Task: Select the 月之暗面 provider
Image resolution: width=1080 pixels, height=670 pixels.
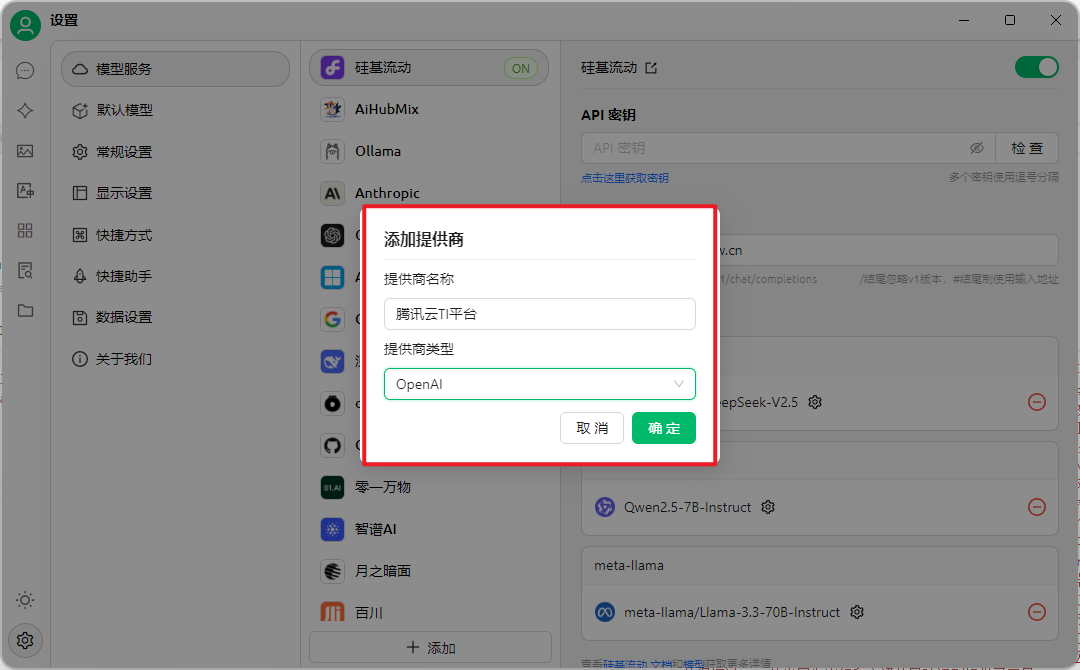Action: (429, 572)
